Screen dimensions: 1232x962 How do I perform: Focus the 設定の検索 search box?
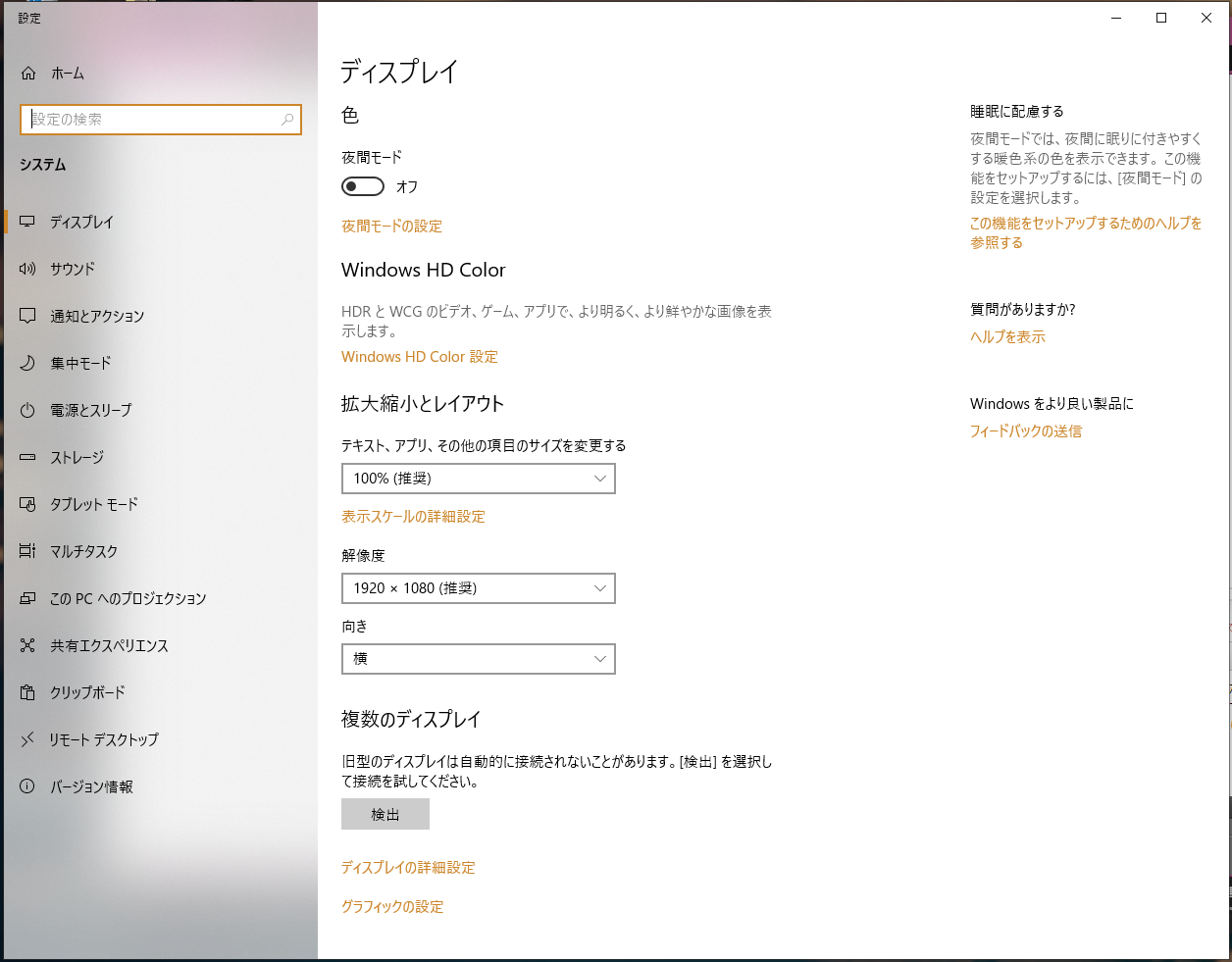pyautogui.click(x=161, y=120)
